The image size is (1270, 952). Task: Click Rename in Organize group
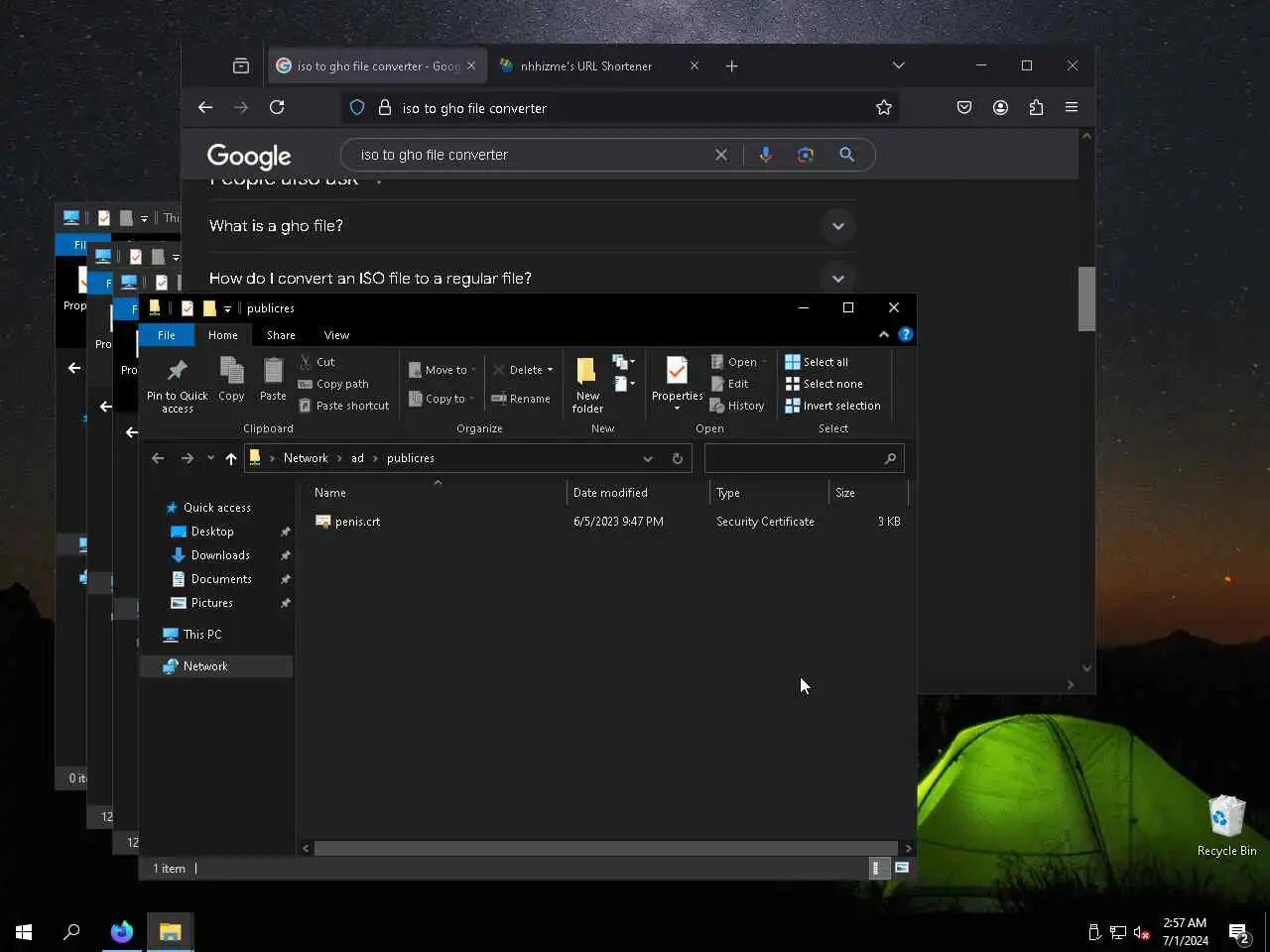click(x=521, y=399)
